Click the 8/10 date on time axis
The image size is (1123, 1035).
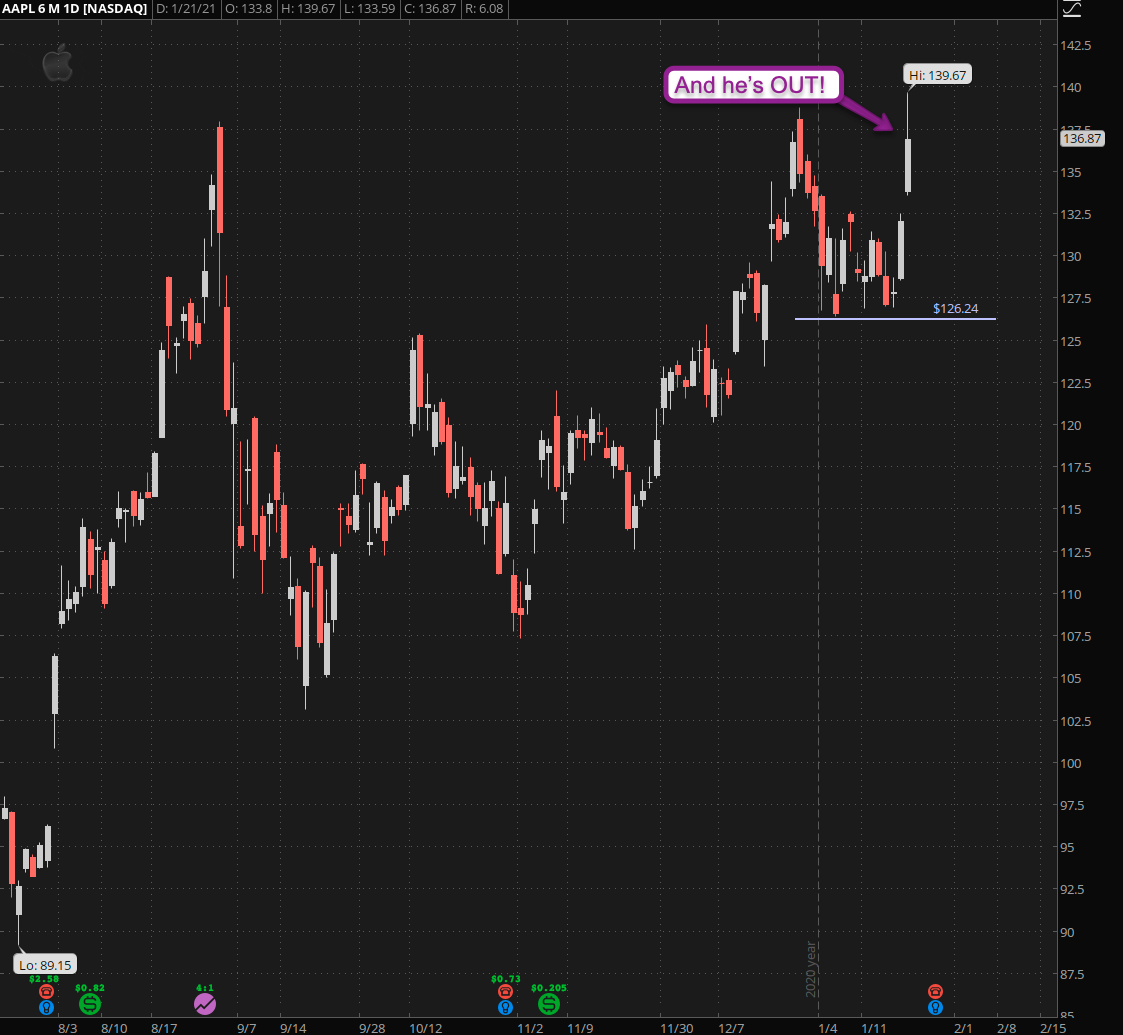(x=114, y=1029)
